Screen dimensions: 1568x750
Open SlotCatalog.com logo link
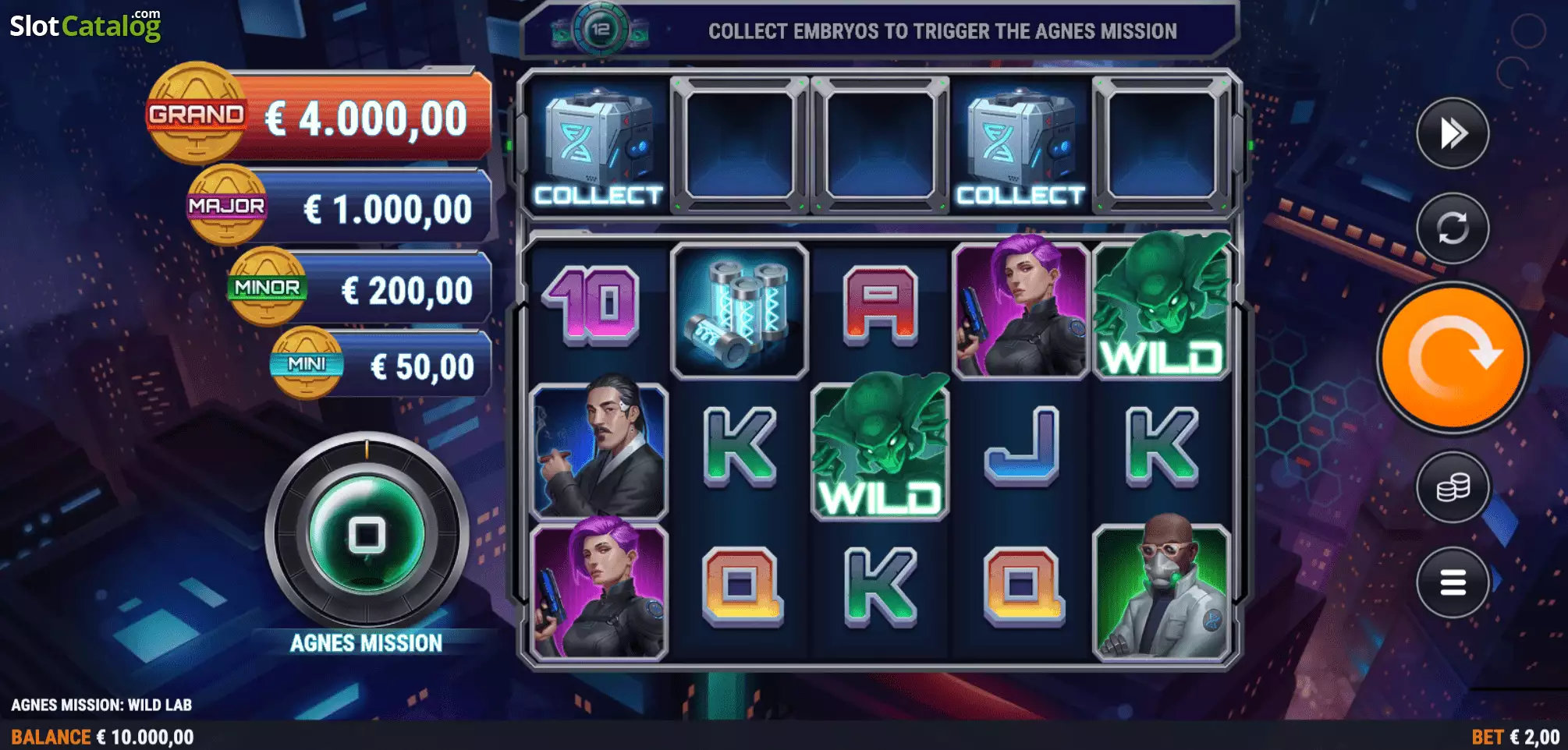tap(85, 25)
